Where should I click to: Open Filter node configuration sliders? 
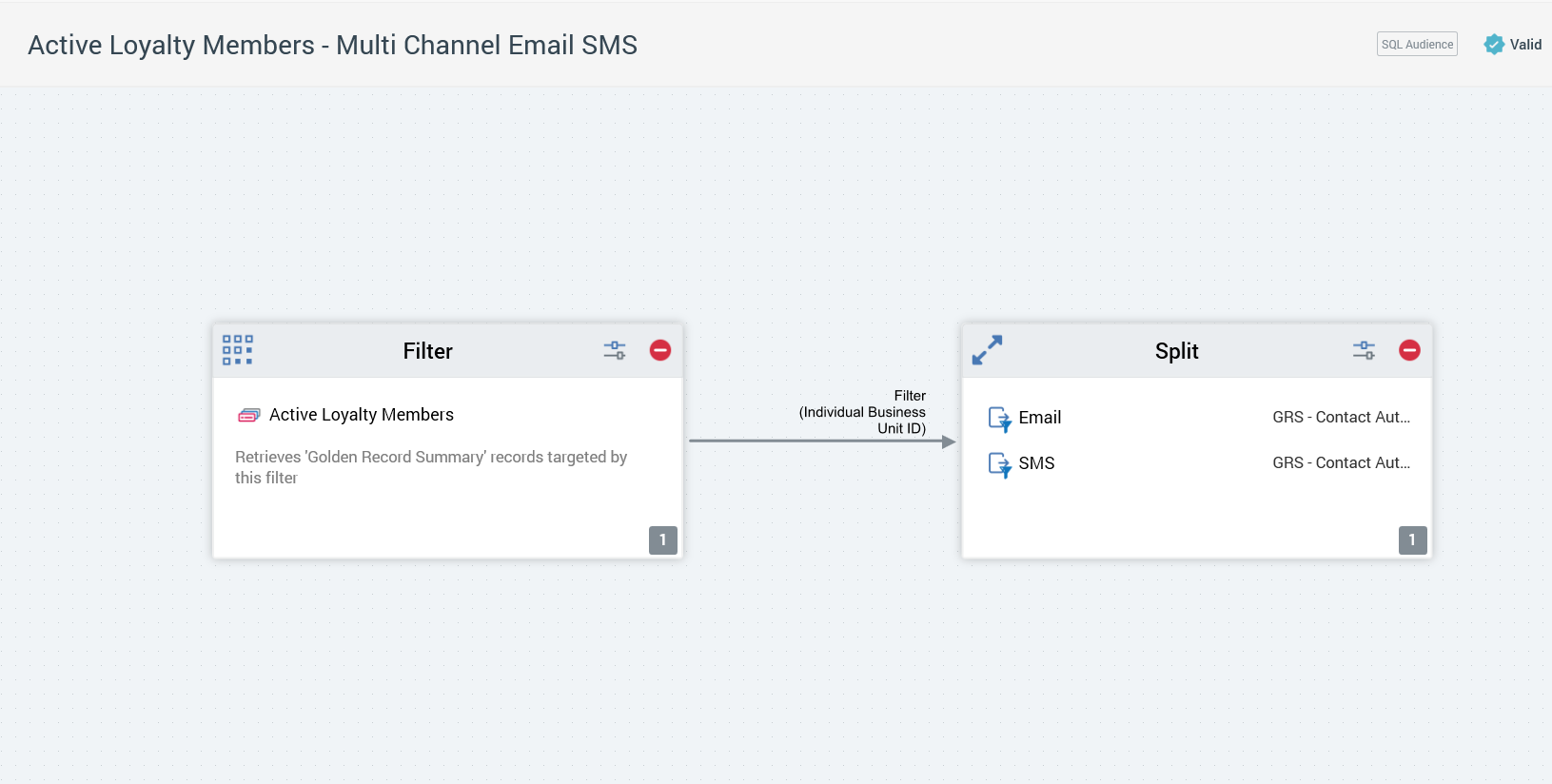(615, 350)
